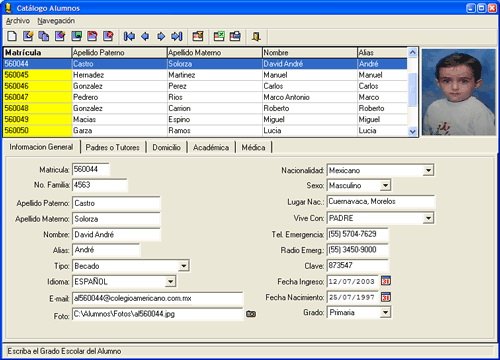Click the table scrollbar down arrow
The width and height of the screenshot is (500, 360).
click(412, 132)
